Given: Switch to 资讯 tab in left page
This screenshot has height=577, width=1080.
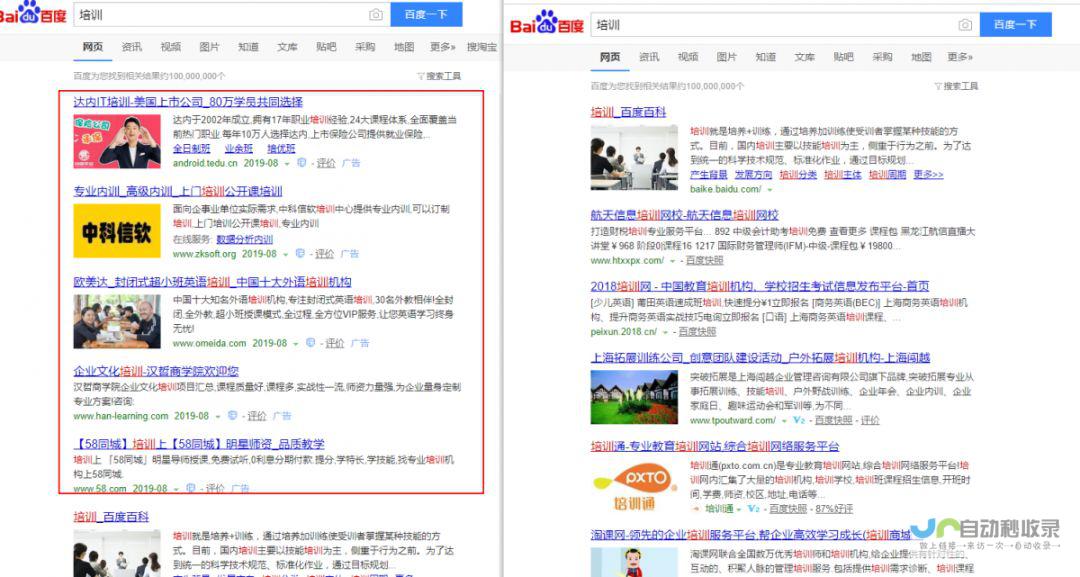Looking at the screenshot, I should pyautogui.click(x=132, y=47).
